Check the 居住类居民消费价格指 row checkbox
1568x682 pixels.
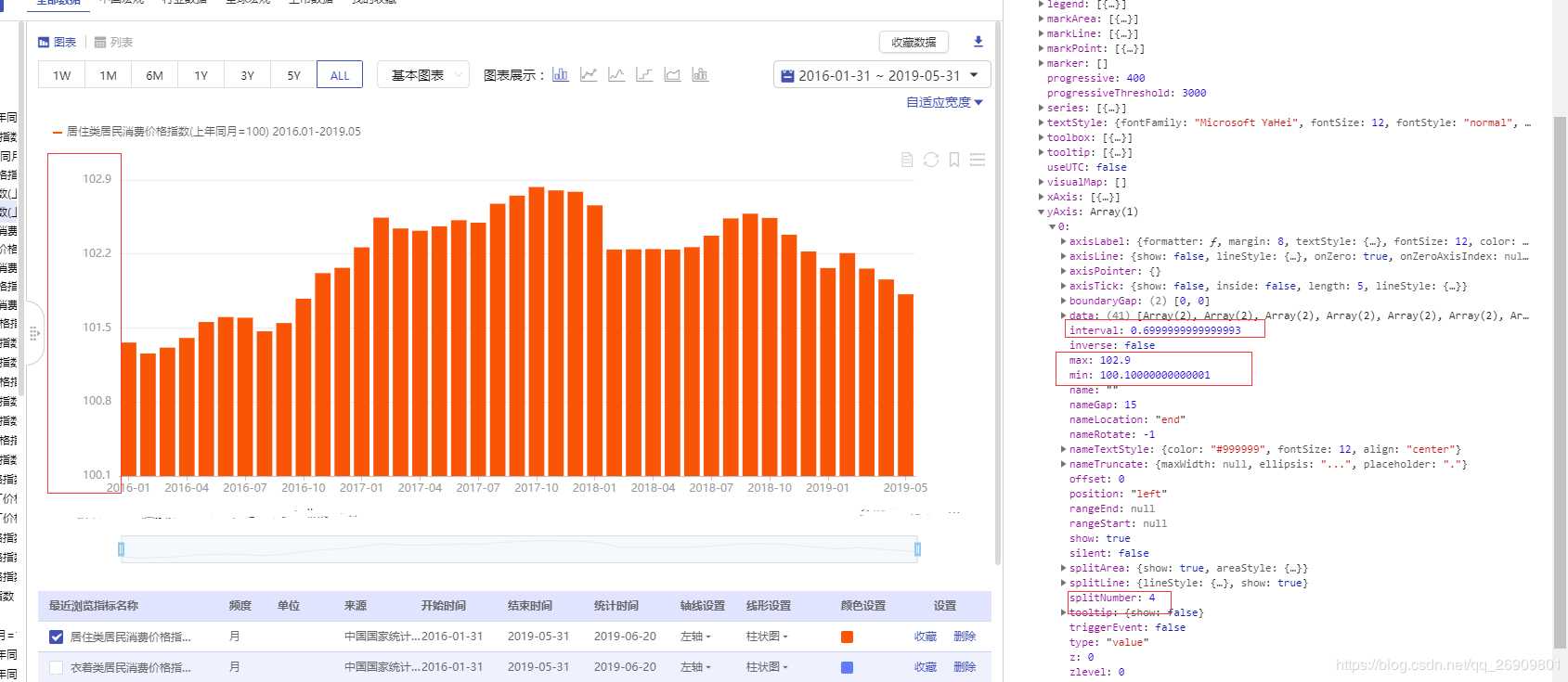[56, 637]
